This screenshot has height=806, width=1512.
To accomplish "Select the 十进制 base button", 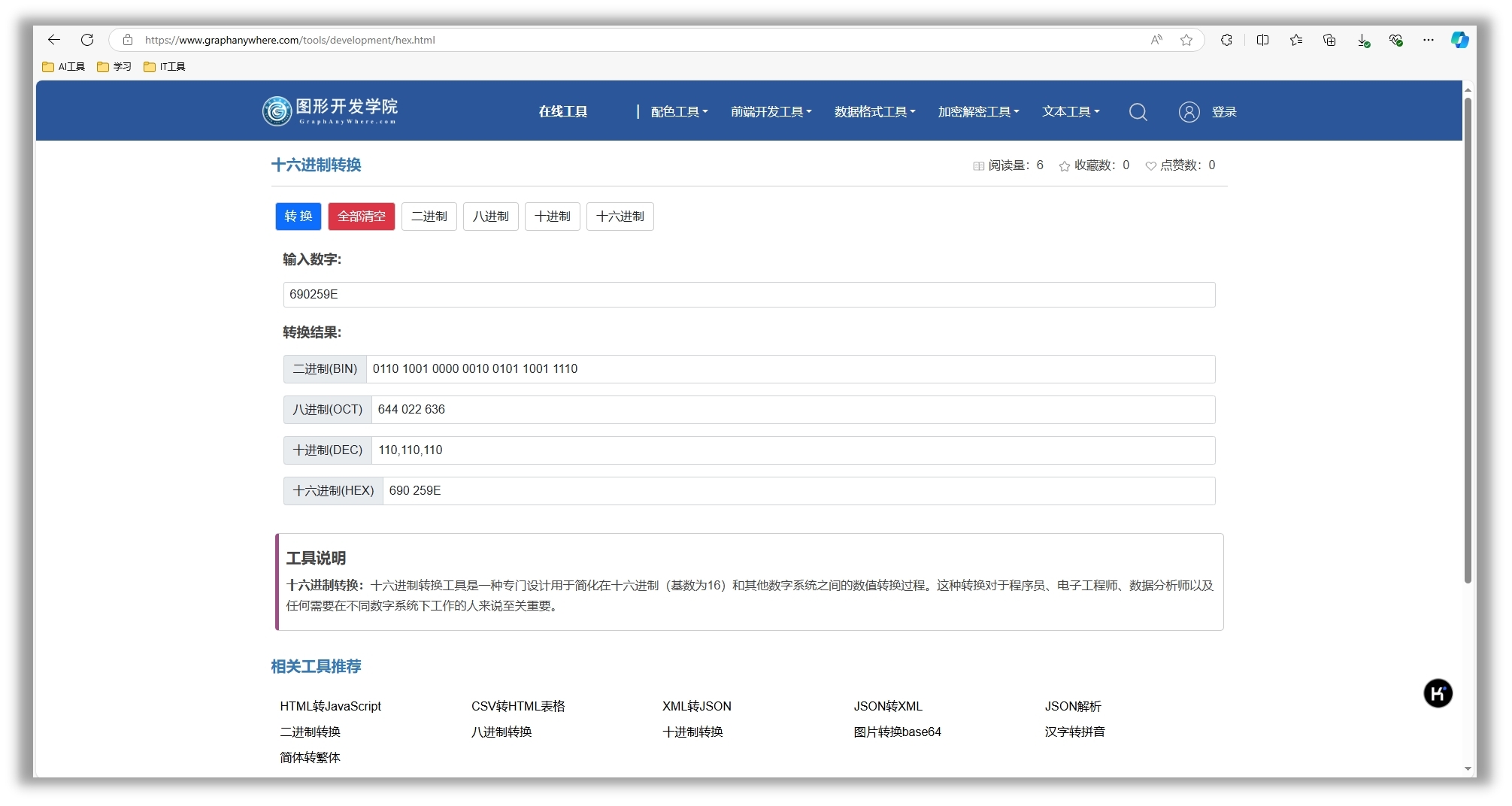I will 553,217.
